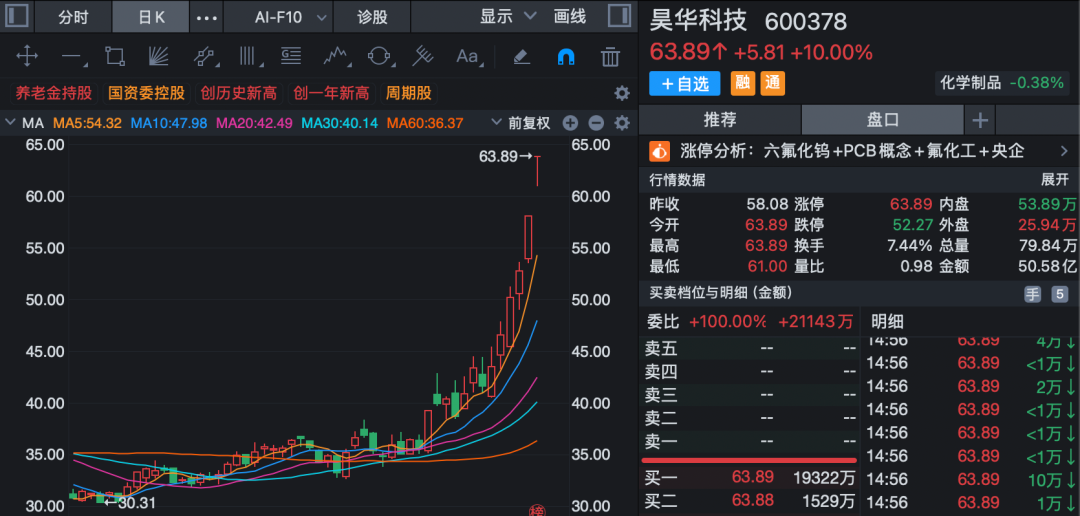1080x516 pixels.
Task: Activate the eraser drawing tool
Action: (x=522, y=56)
